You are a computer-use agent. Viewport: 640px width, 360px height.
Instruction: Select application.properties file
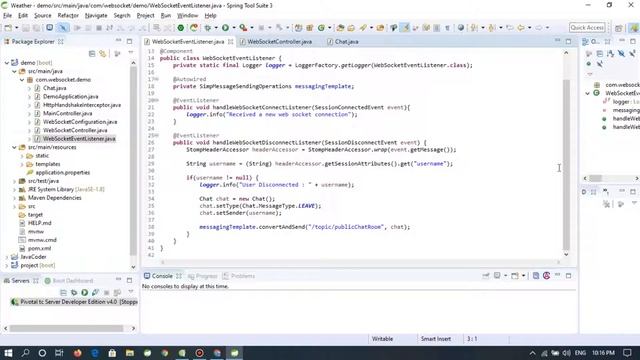click(x=62, y=173)
